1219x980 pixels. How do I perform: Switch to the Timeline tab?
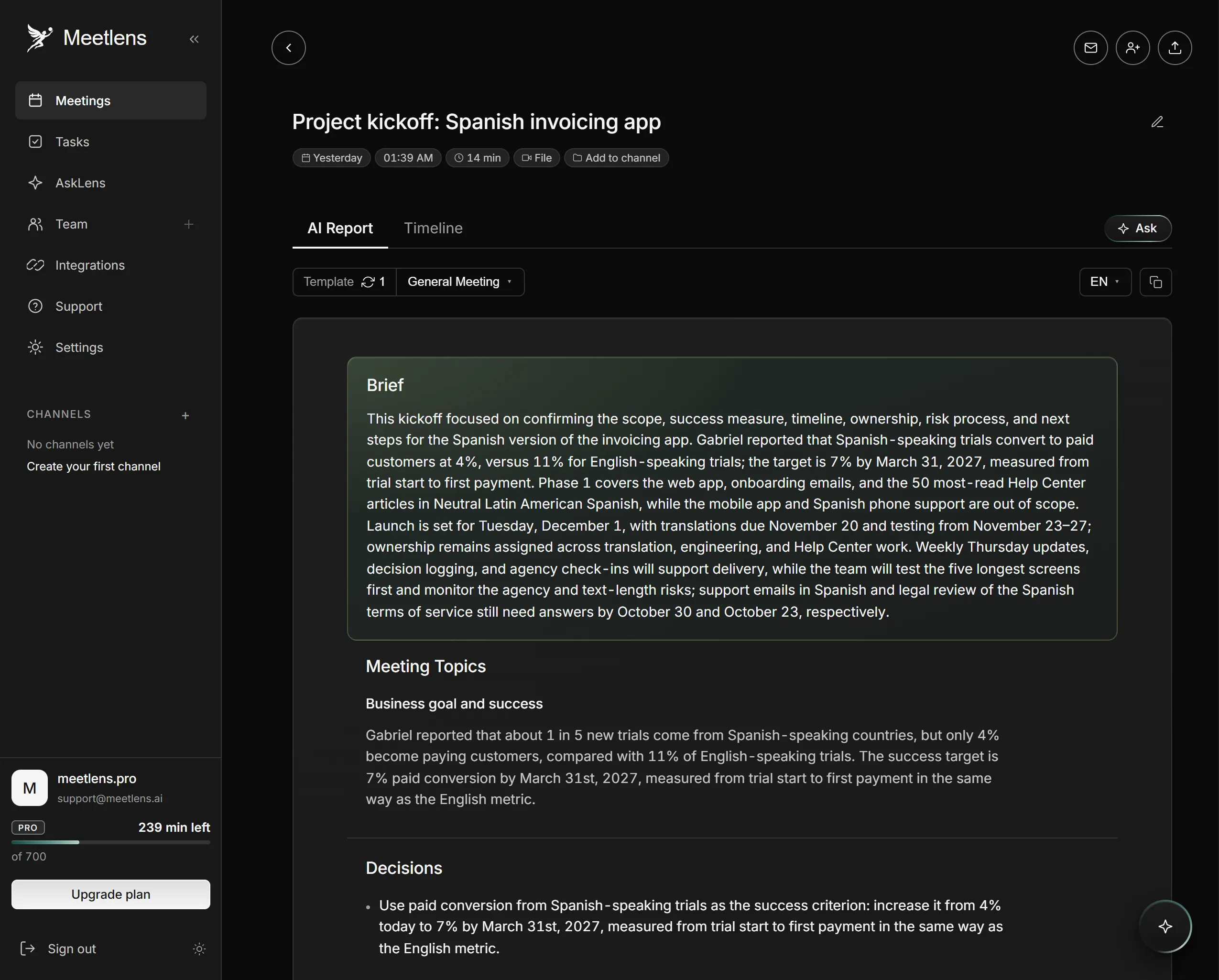tap(433, 228)
